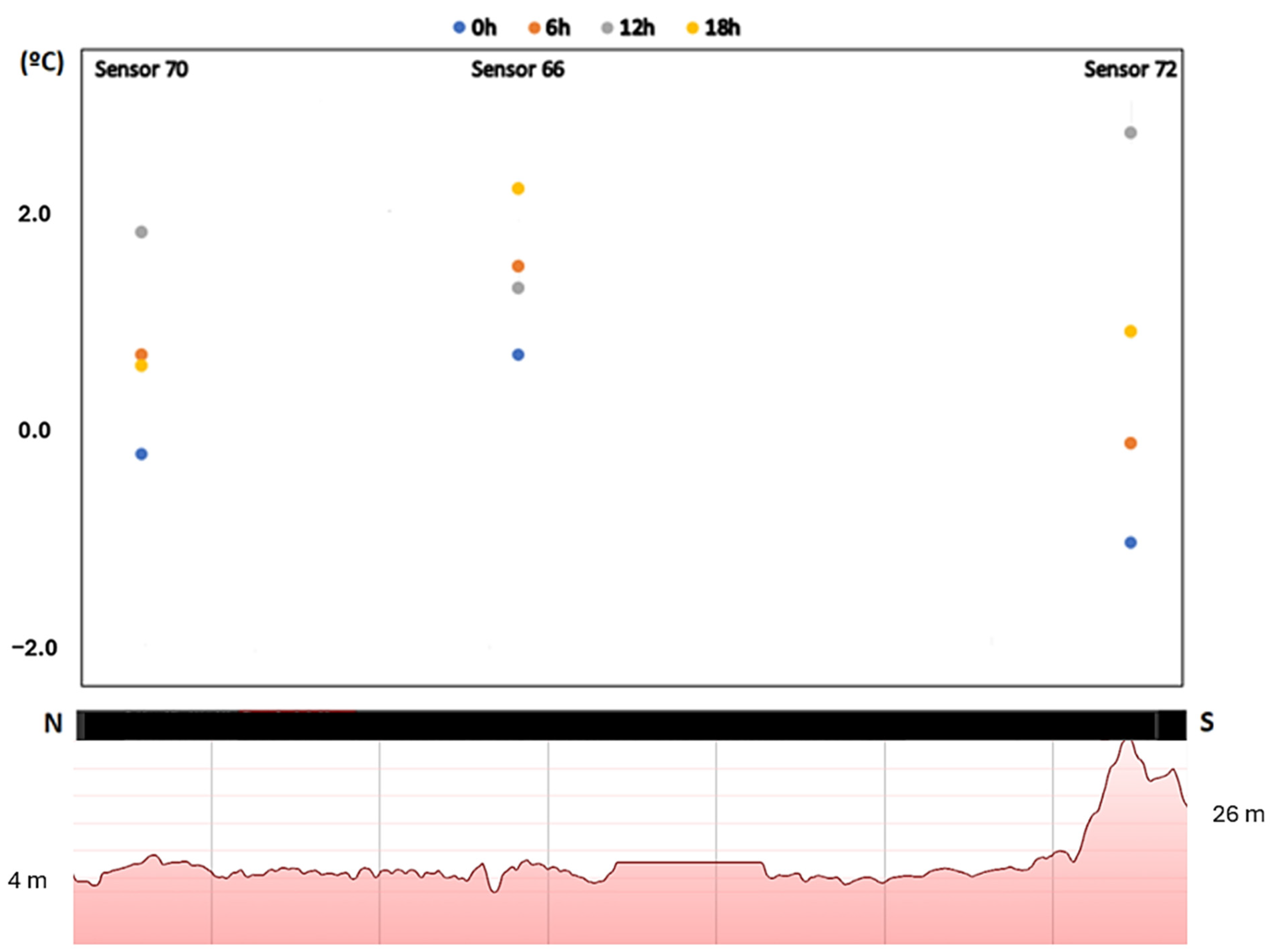Select Sensor 70 gray 12h data point
1278x952 pixels.
pyautogui.click(x=141, y=232)
